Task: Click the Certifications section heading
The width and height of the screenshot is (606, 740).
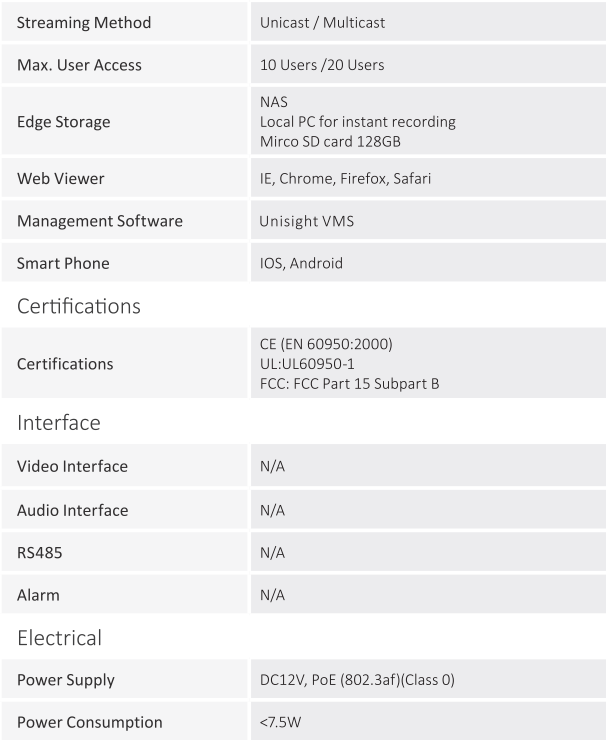Action: (x=79, y=306)
